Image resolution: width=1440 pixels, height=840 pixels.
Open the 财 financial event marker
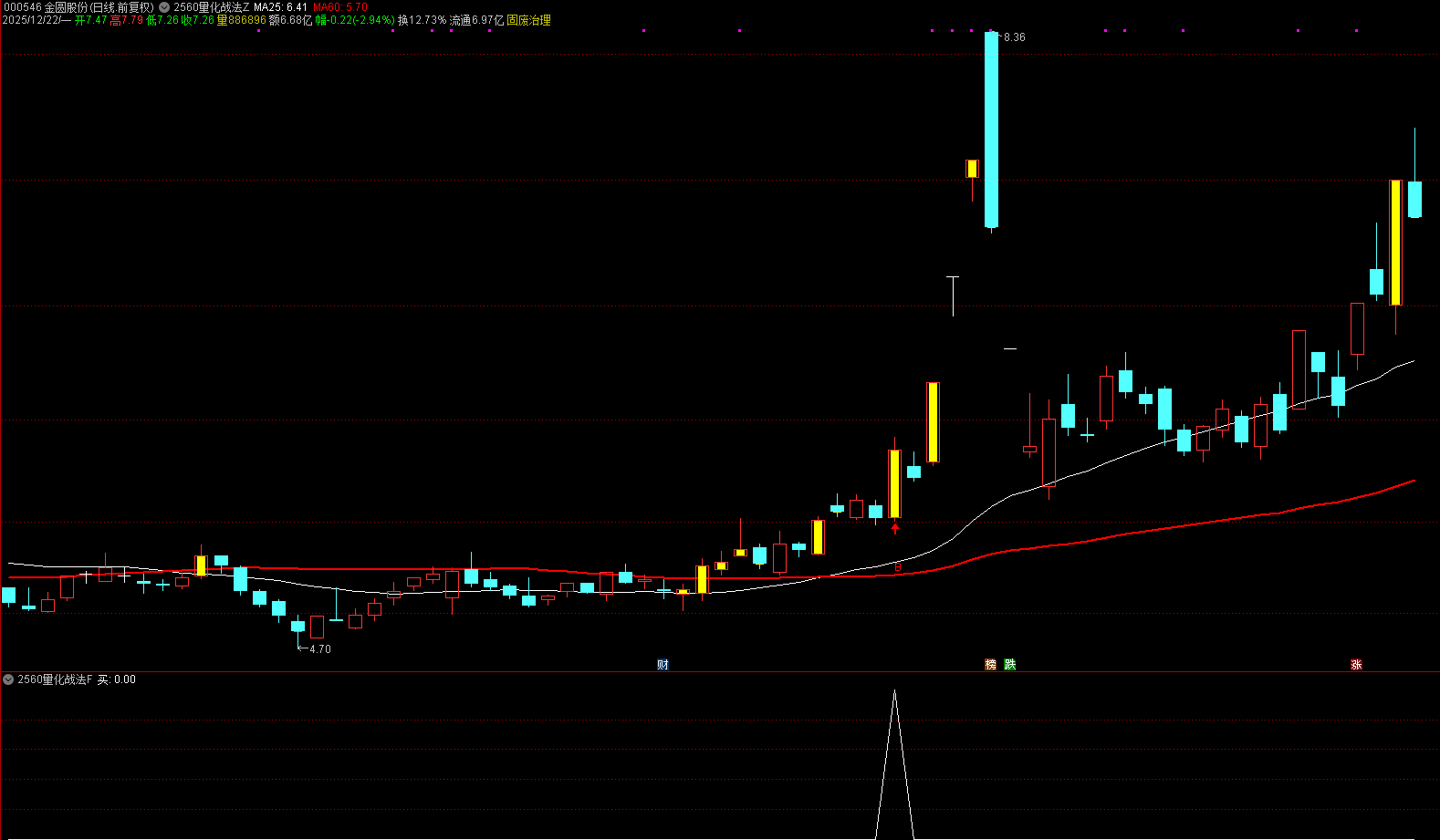[x=663, y=665]
